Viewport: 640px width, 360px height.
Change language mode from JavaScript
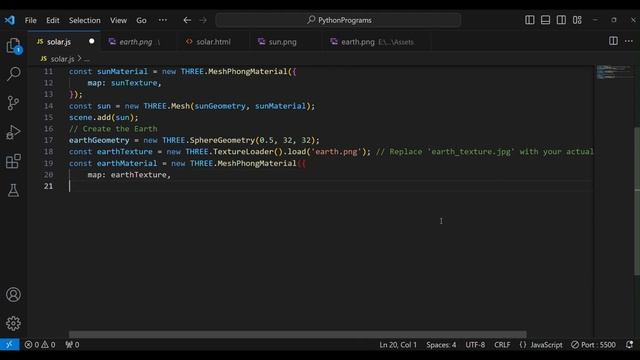tap(546, 344)
